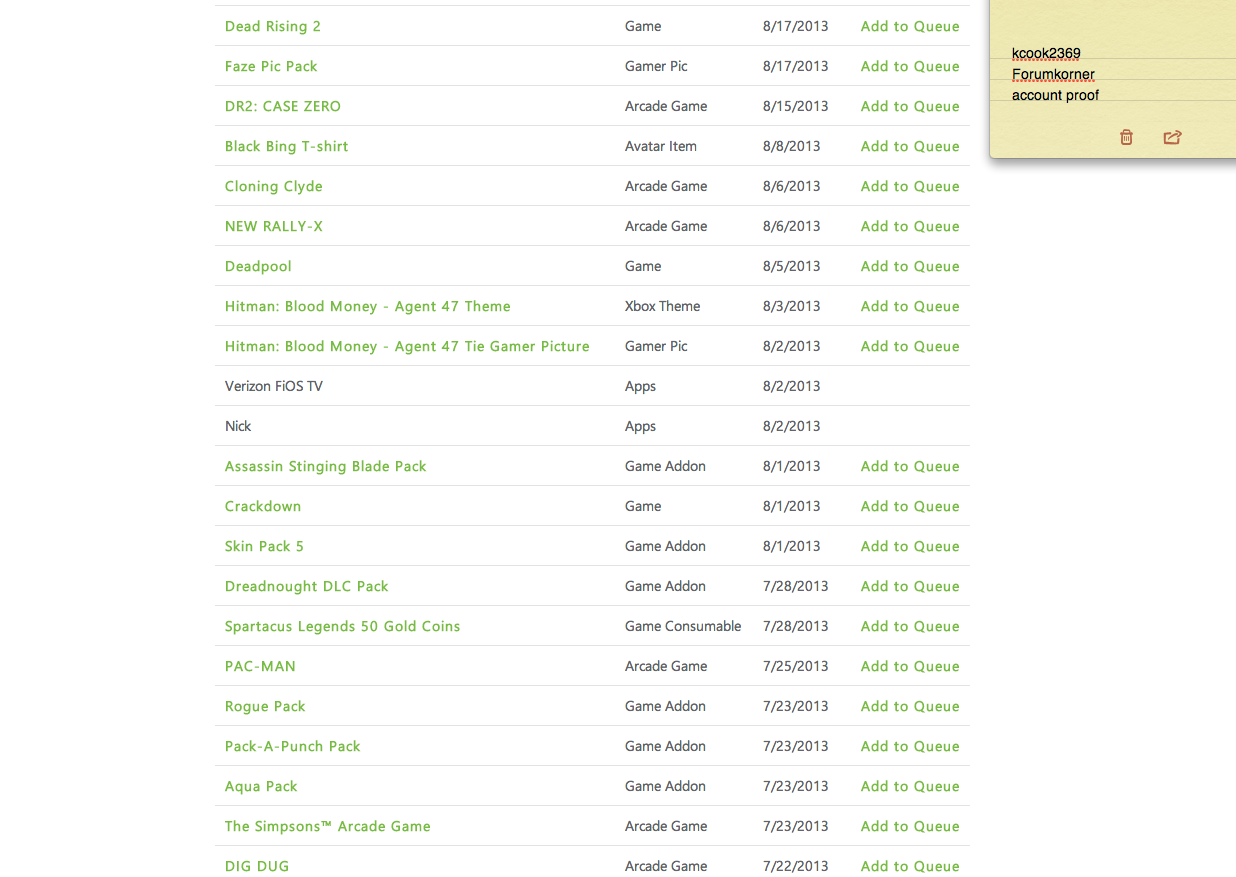Open the DR2: CASE ZERO link
Screen dimensions: 1236x877
pos(283,106)
